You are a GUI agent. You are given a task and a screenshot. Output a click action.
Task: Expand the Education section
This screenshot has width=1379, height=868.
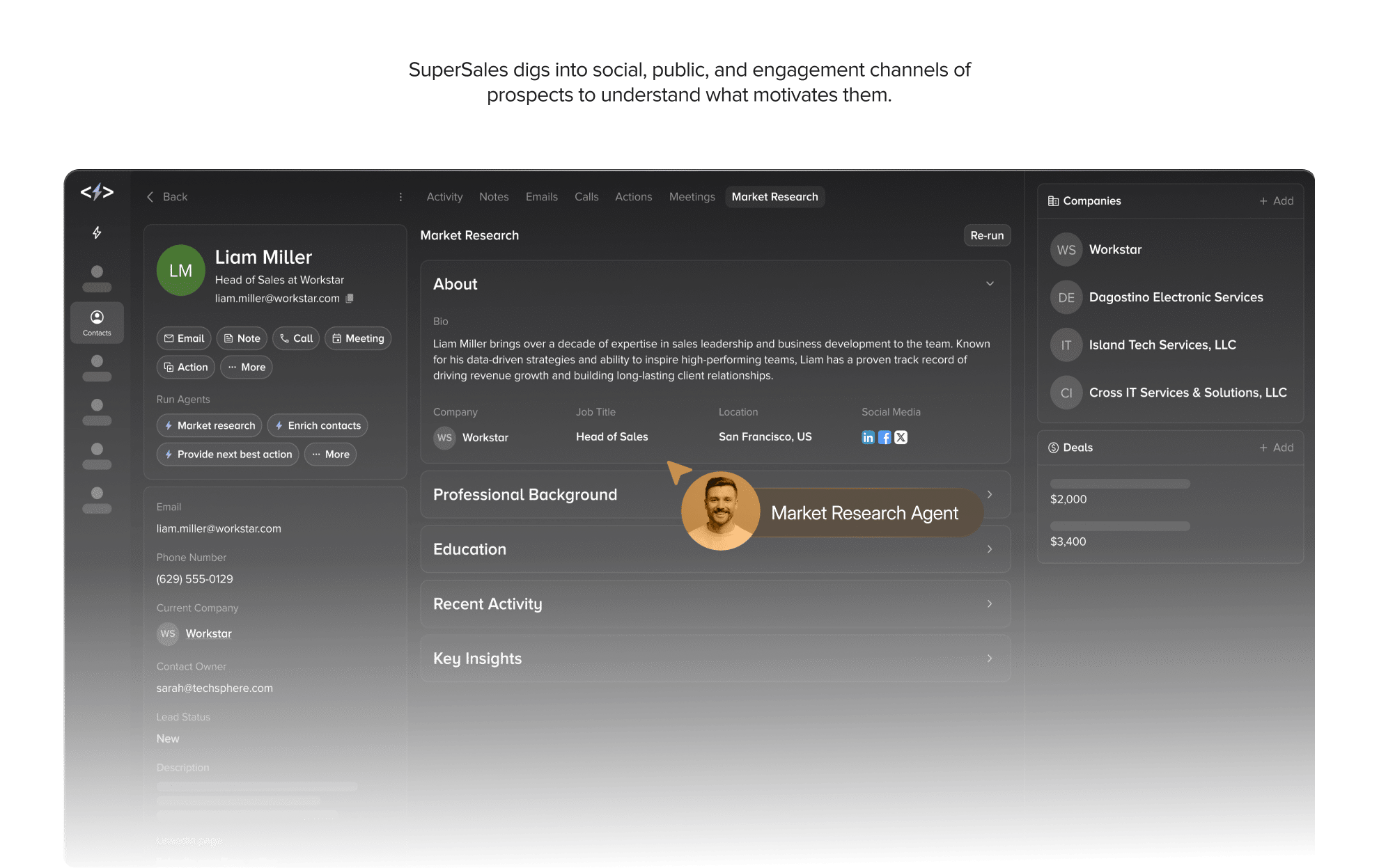coord(990,549)
